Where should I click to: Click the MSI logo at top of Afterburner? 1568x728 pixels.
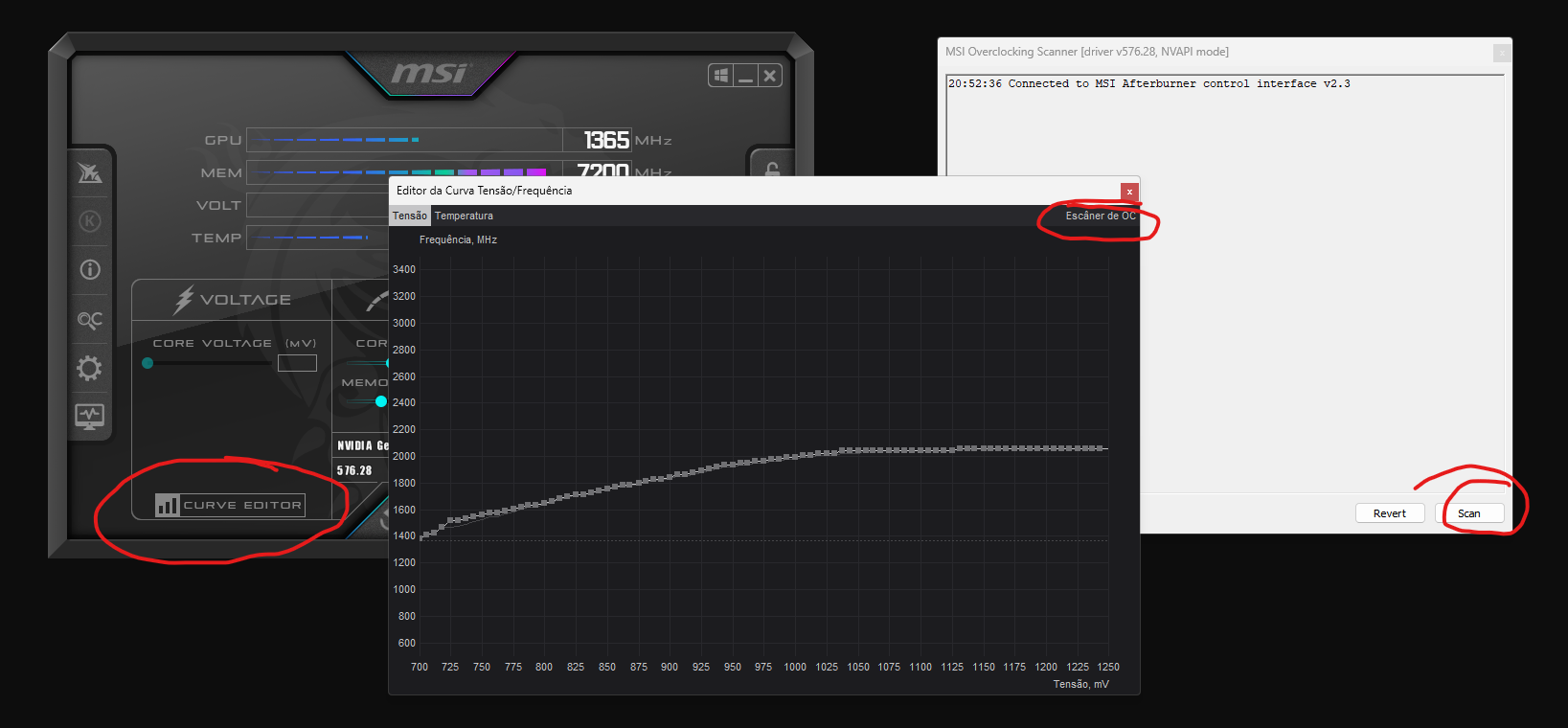(x=430, y=73)
